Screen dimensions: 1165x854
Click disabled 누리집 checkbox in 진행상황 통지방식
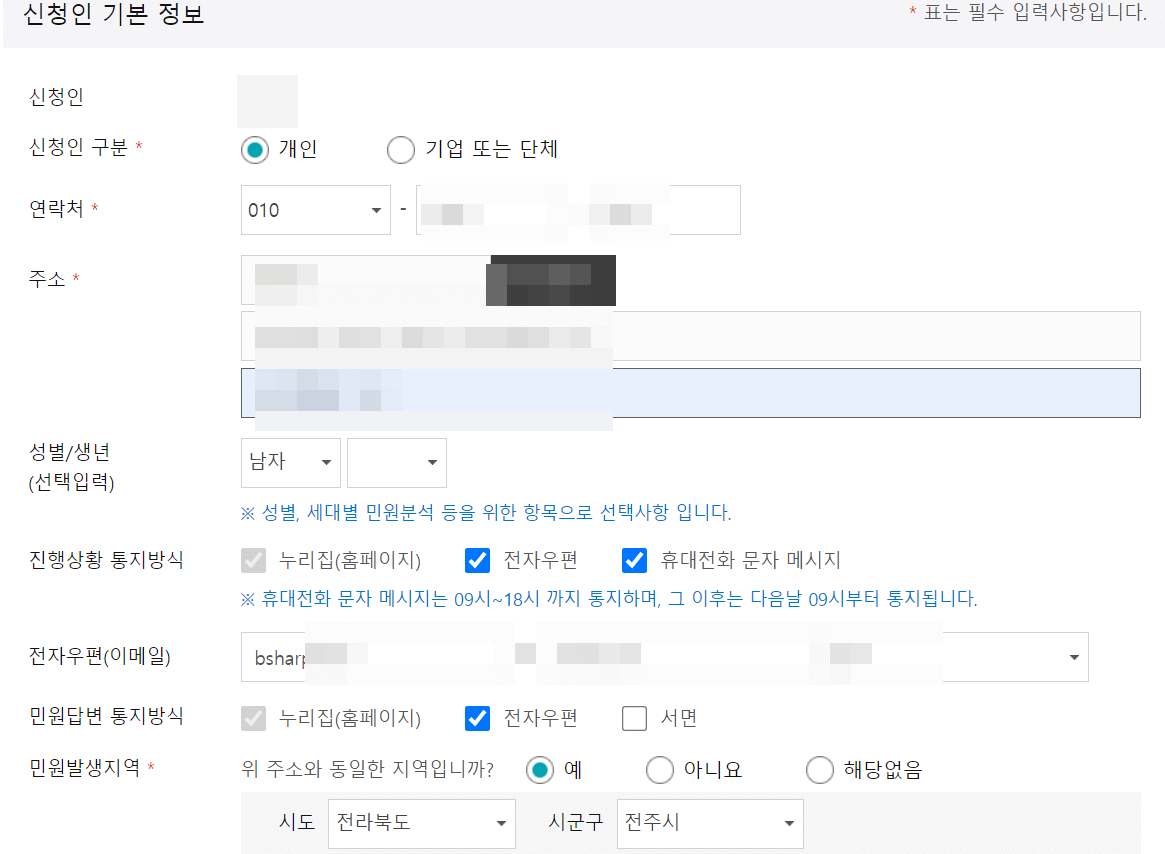pos(253,560)
